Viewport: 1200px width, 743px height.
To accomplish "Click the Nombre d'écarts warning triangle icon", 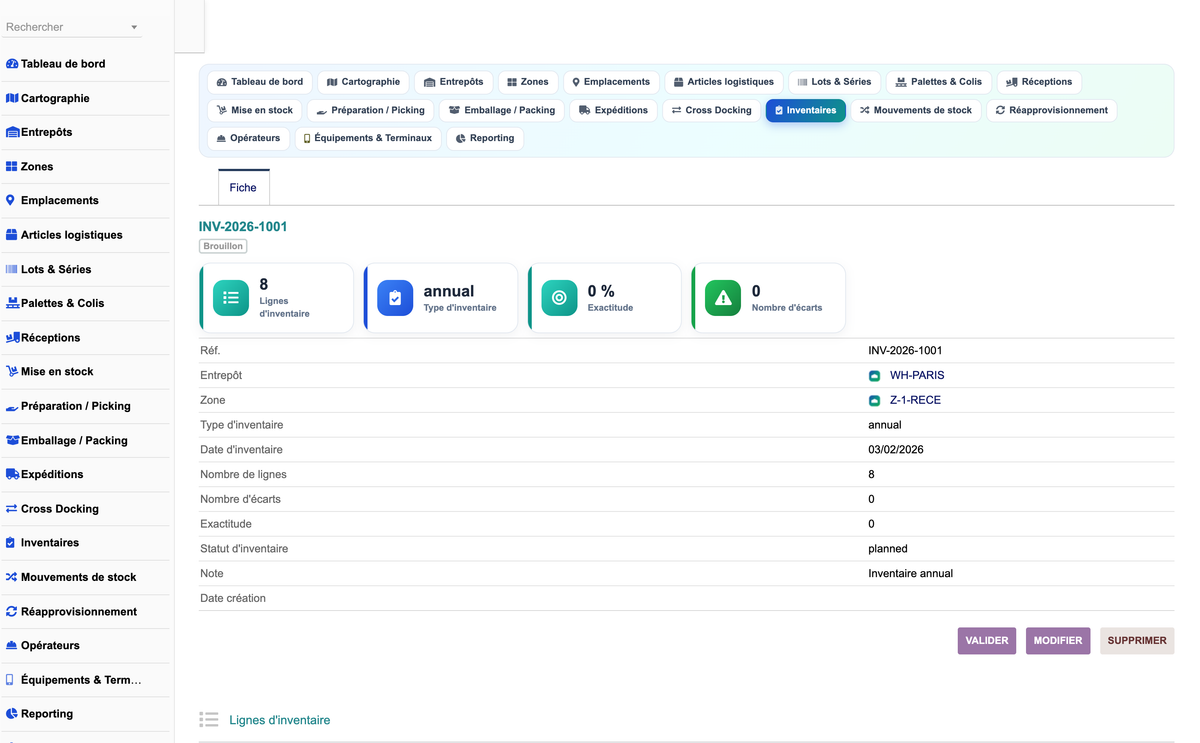I will click(723, 298).
